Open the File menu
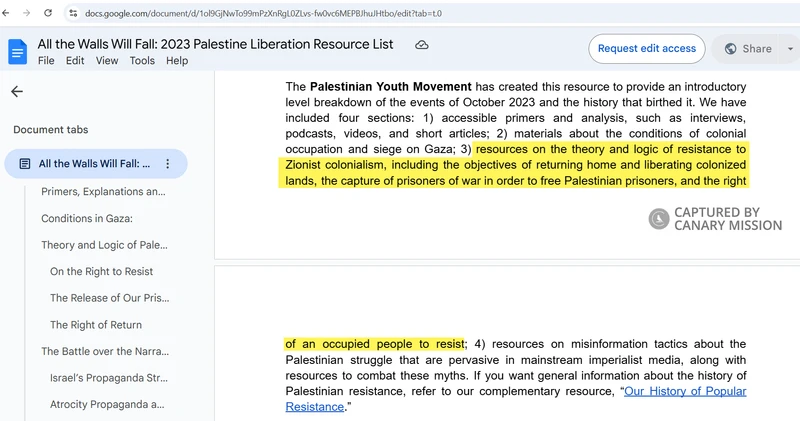Image resolution: width=800 pixels, height=421 pixels. (46, 61)
